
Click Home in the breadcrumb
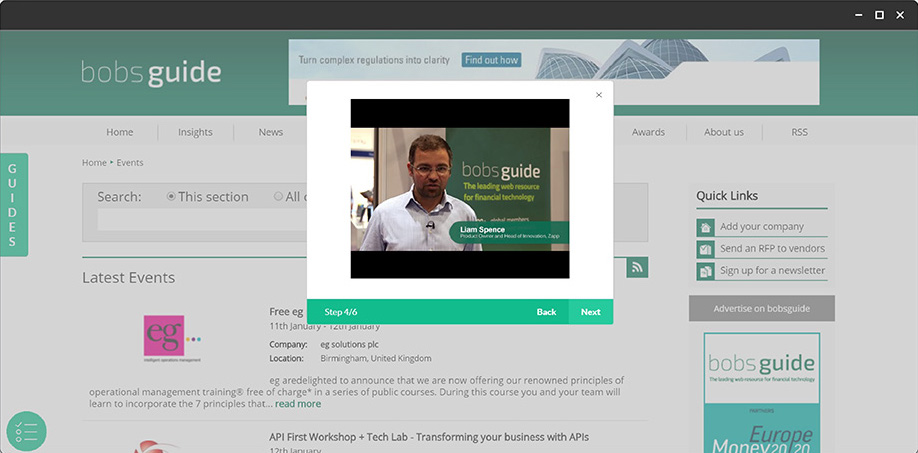click(x=94, y=163)
